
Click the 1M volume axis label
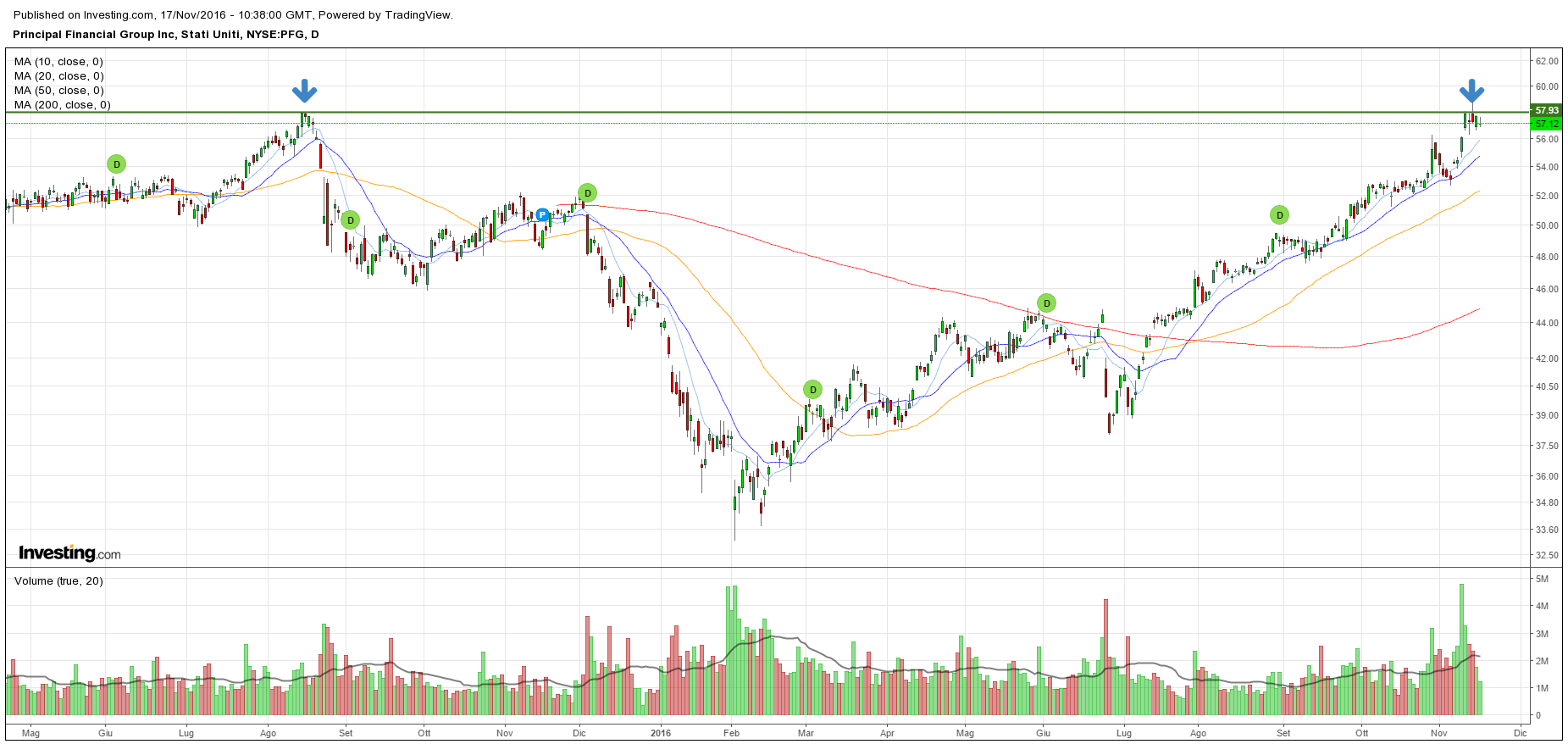(1542, 688)
